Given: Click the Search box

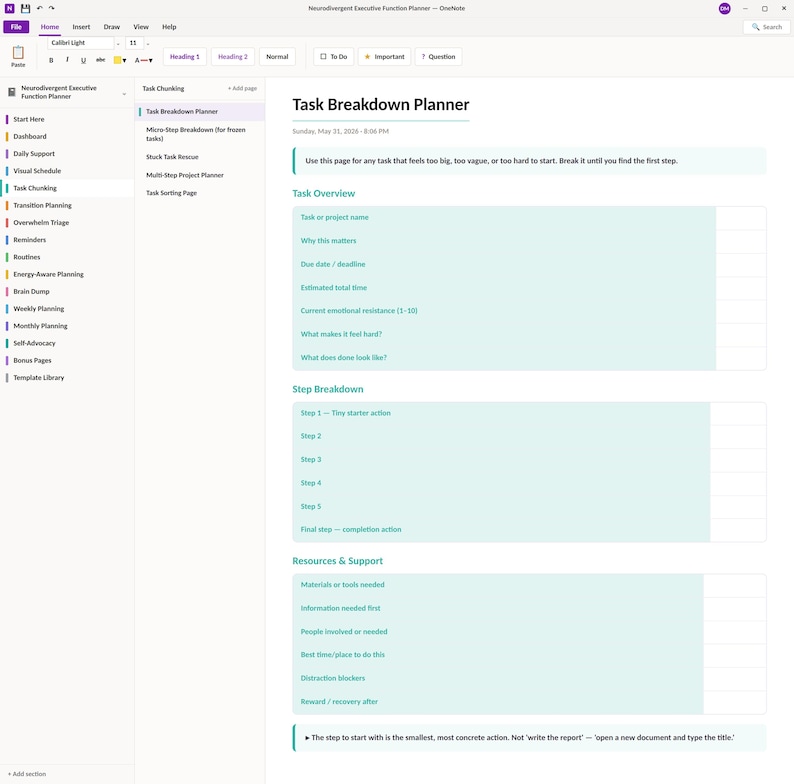Looking at the screenshot, I should tap(767, 27).
